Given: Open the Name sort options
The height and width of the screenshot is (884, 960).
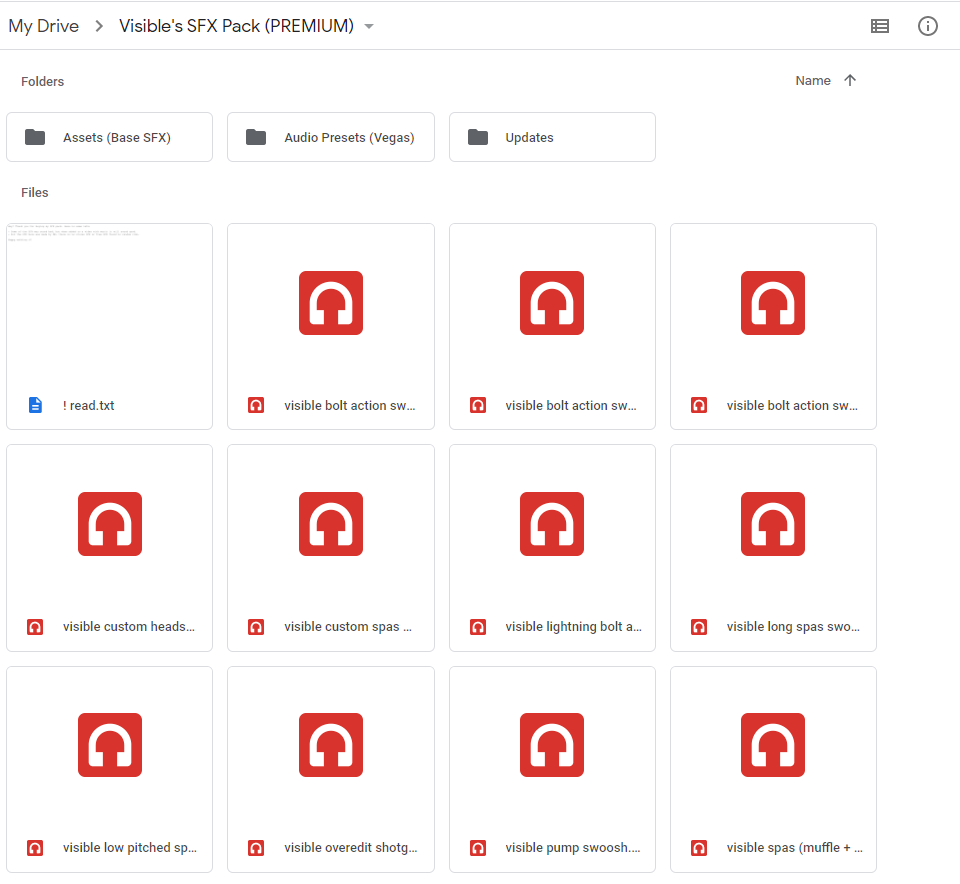Looking at the screenshot, I should click(812, 81).
